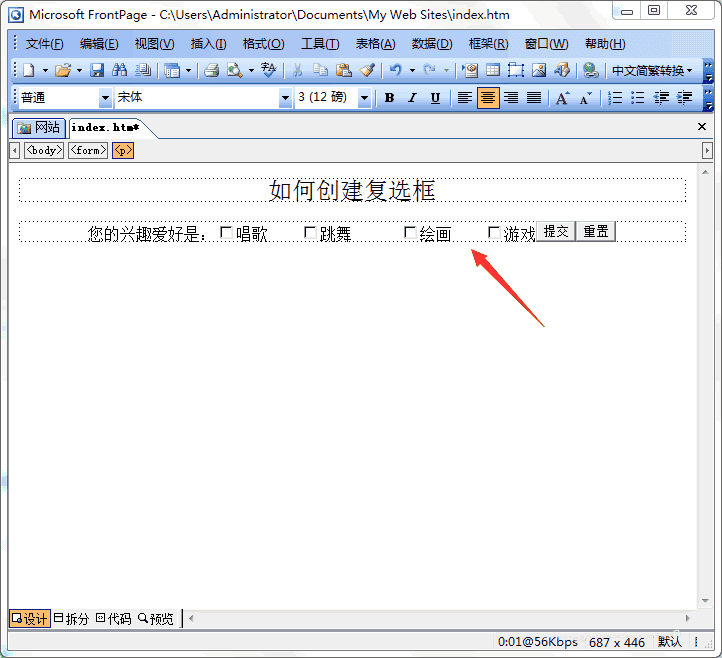This screenshot has width=722, height=658.
Task: Click the Insert table icon
Action: (493, 70)
